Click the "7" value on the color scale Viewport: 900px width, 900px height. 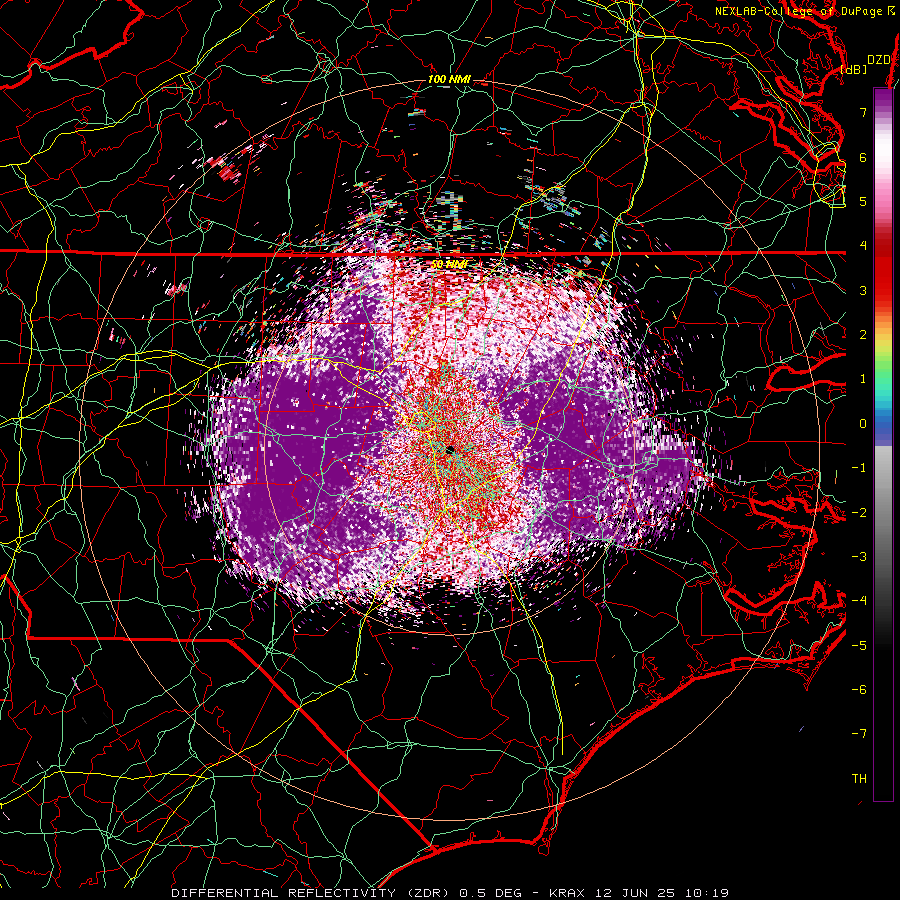863,112
